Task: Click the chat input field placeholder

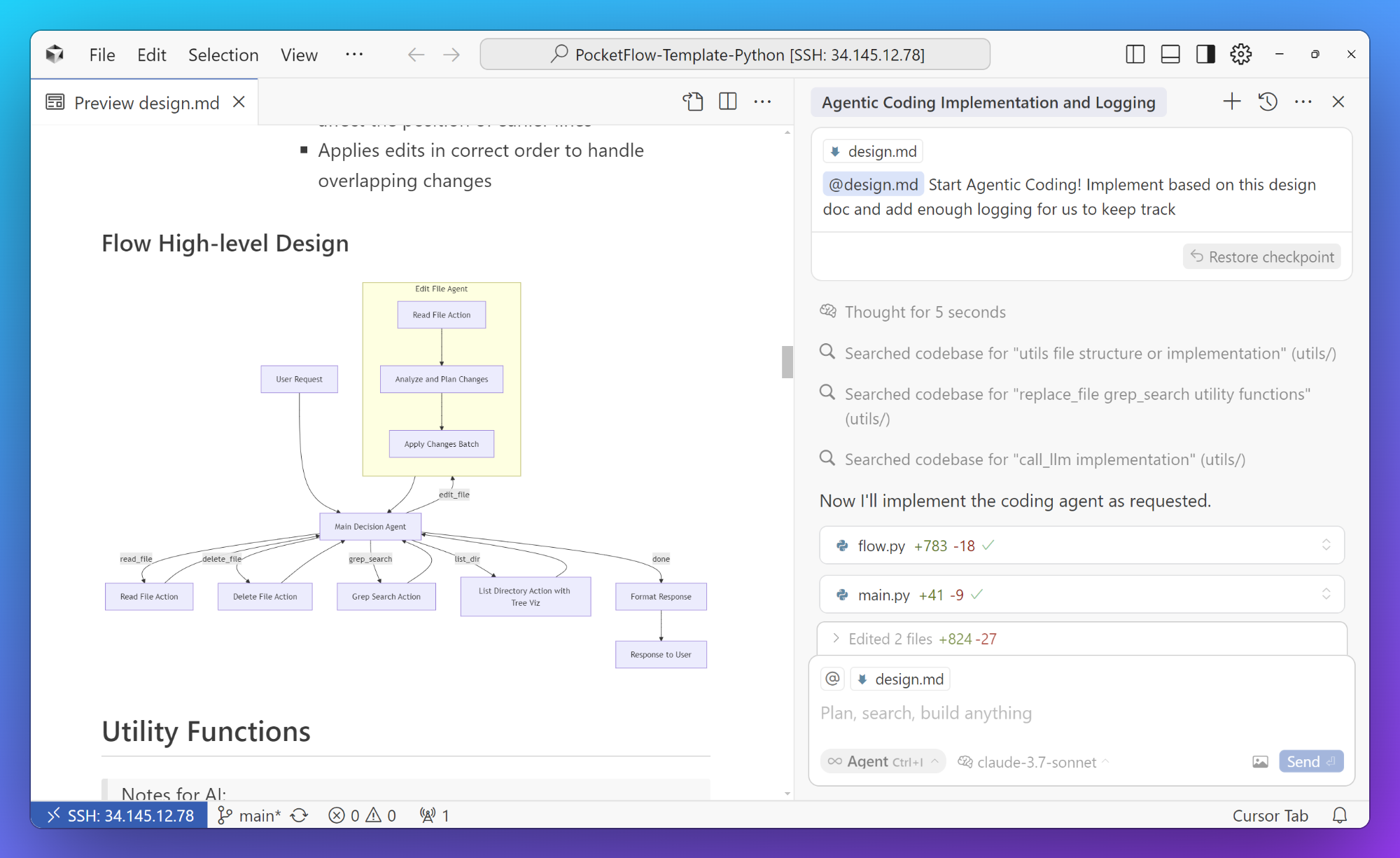Action: [926, 713]
